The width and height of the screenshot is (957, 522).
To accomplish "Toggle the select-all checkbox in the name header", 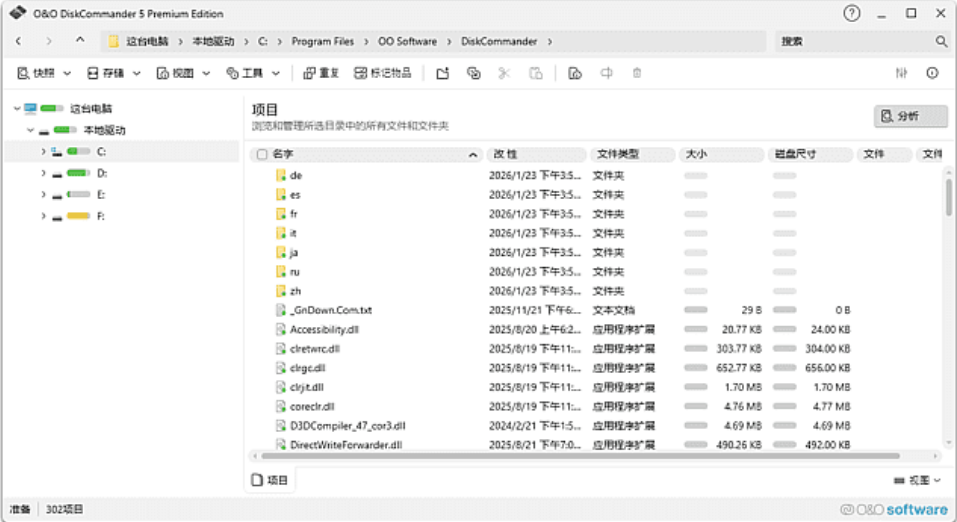I will [x=262, y=154].
